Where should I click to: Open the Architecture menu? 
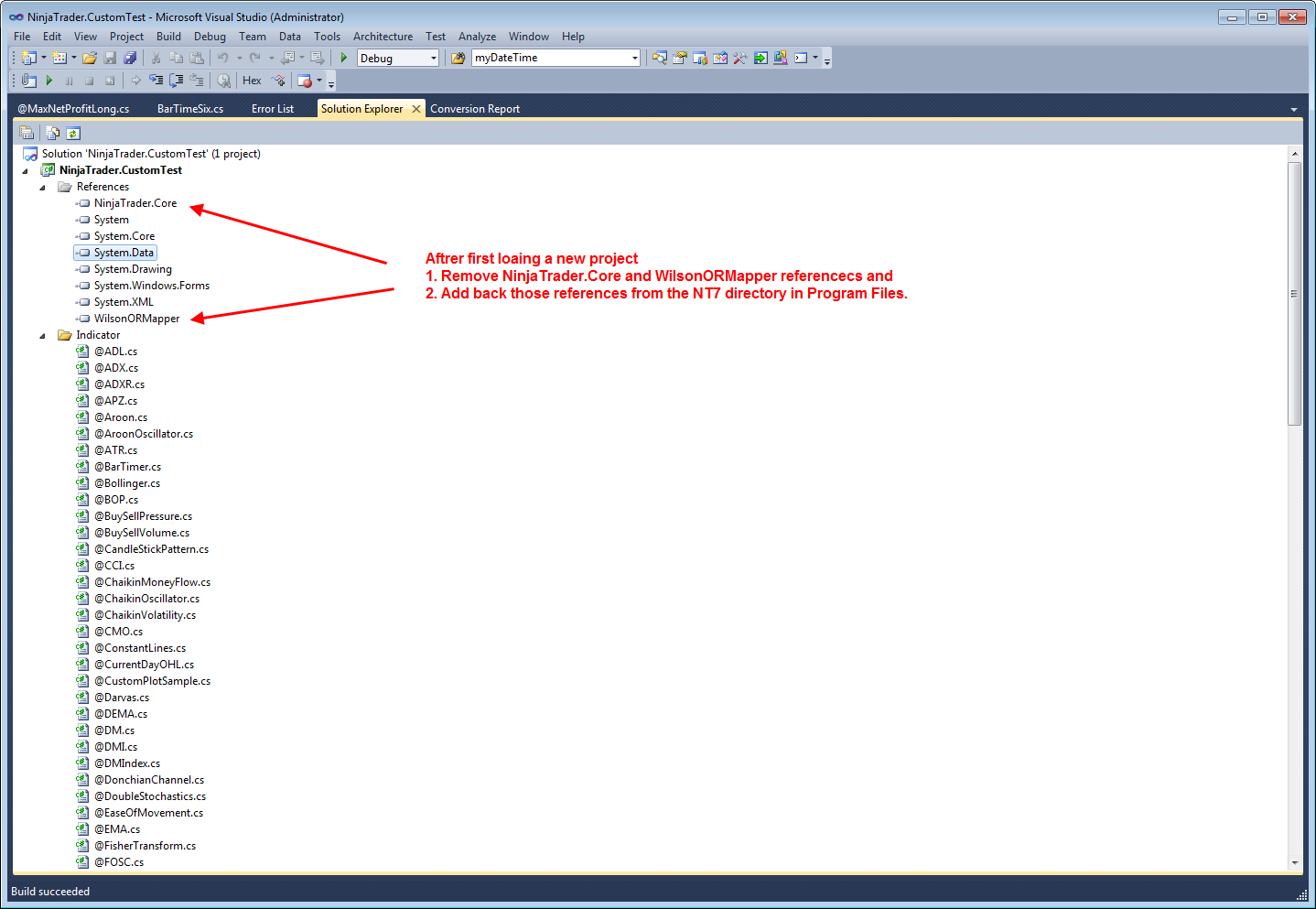(383, 37)
